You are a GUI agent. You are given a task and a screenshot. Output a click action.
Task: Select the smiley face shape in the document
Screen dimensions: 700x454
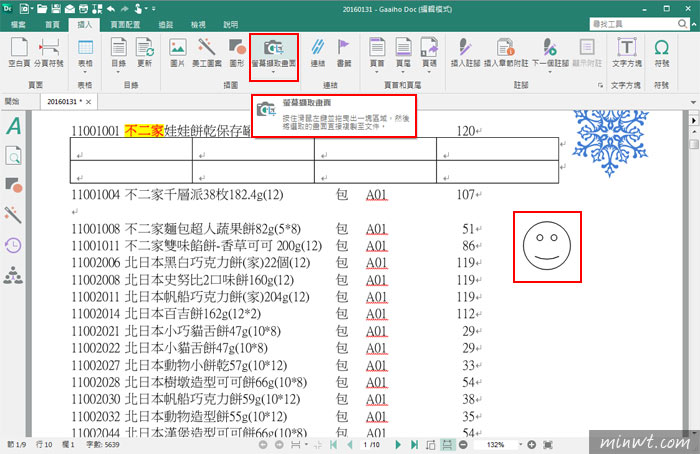[x=547, y=246]
